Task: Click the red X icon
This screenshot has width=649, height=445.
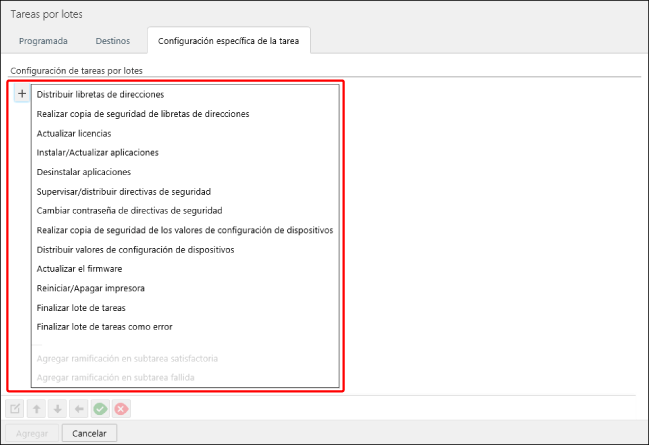Action: click(121, 409)
